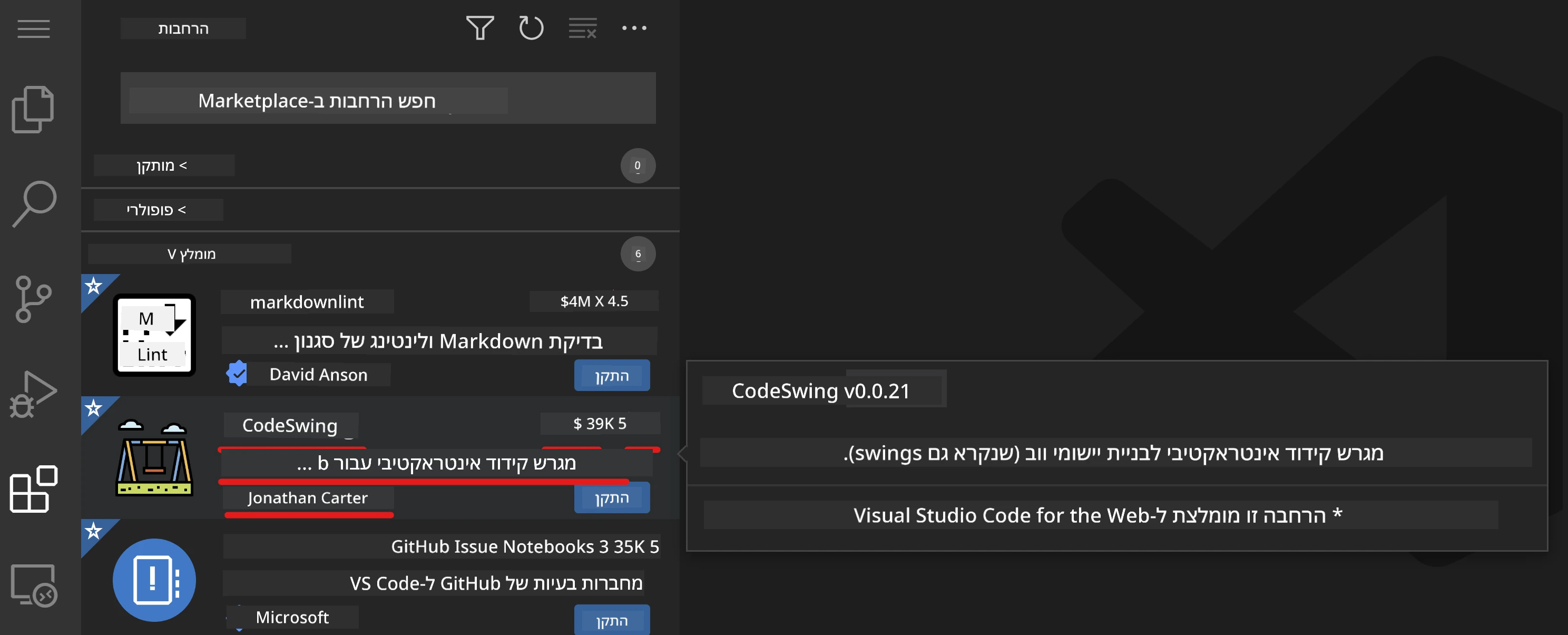Click David Anson's verified publisher badge
This screenshot has height=635, width=1568.
tap(237, 374)
